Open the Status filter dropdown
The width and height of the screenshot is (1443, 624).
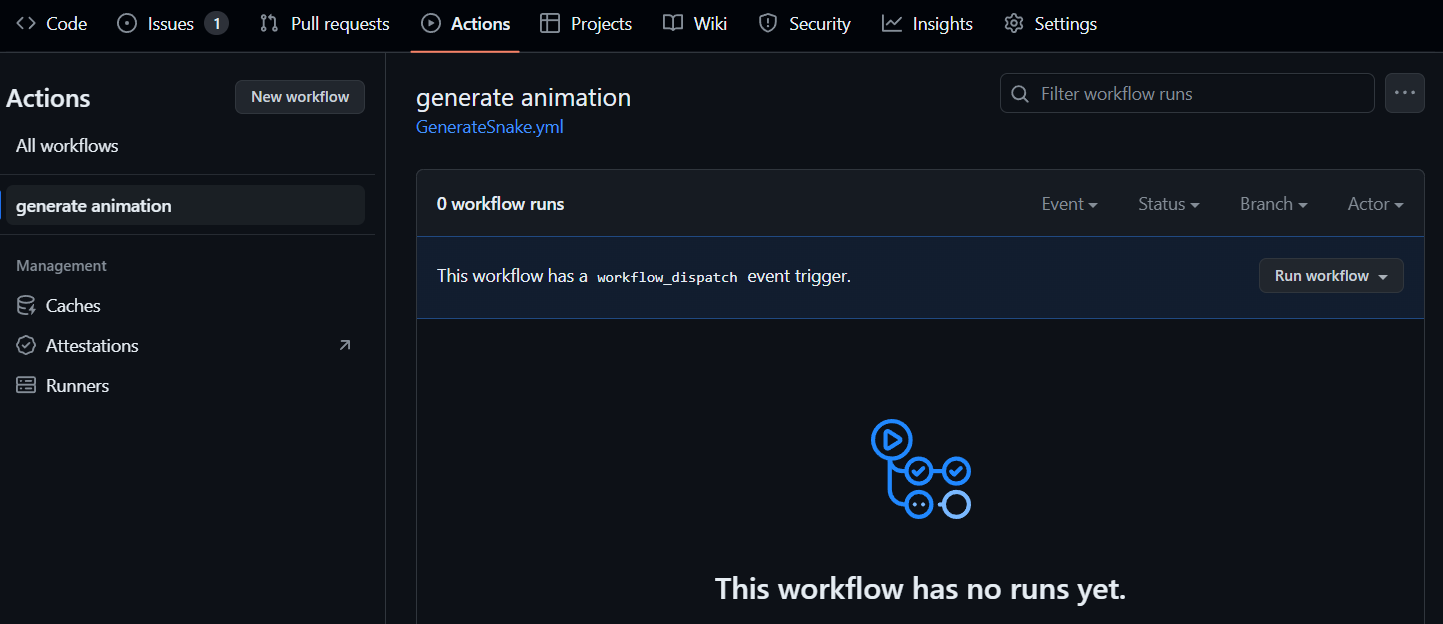tap(1167, 203)
